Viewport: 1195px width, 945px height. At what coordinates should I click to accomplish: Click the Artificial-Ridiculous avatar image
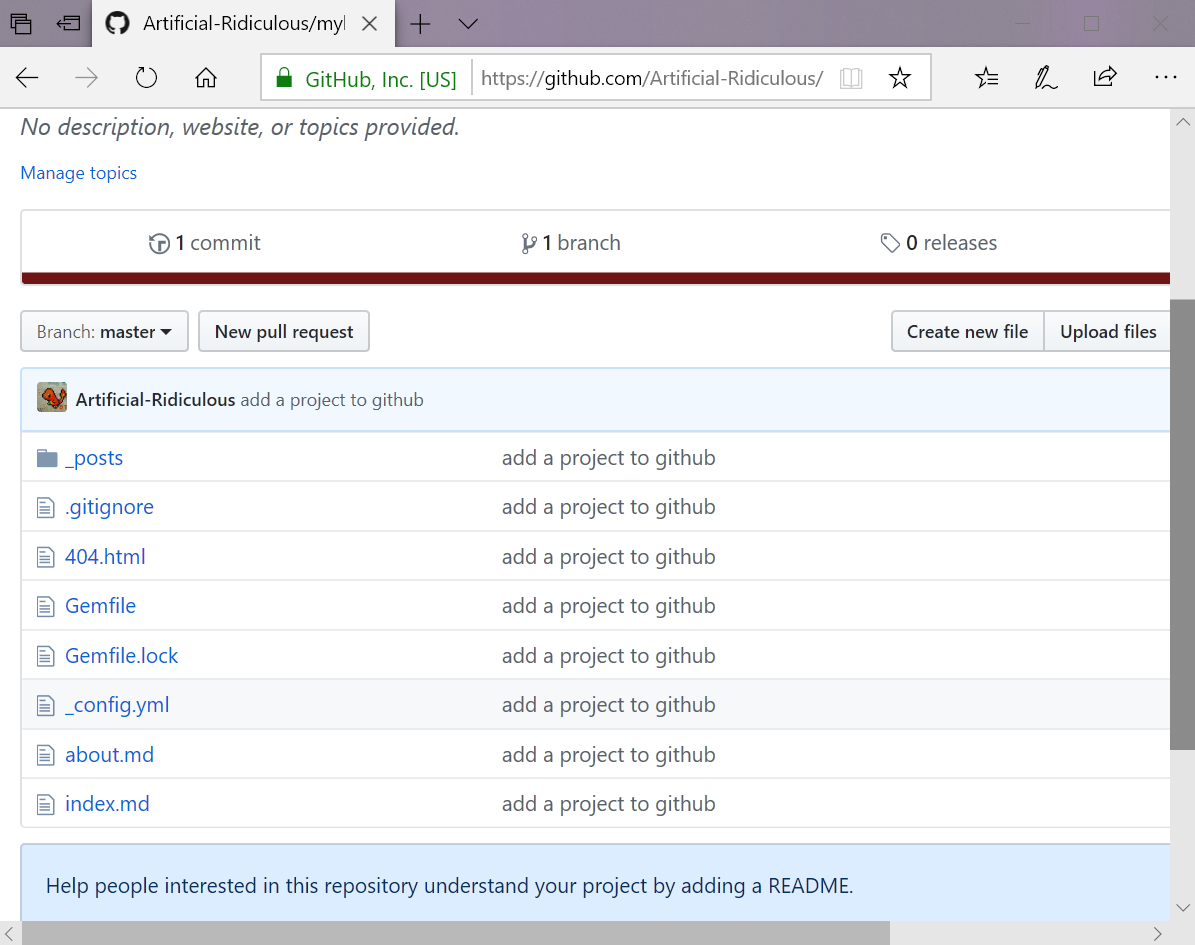(x=52, y=398)
